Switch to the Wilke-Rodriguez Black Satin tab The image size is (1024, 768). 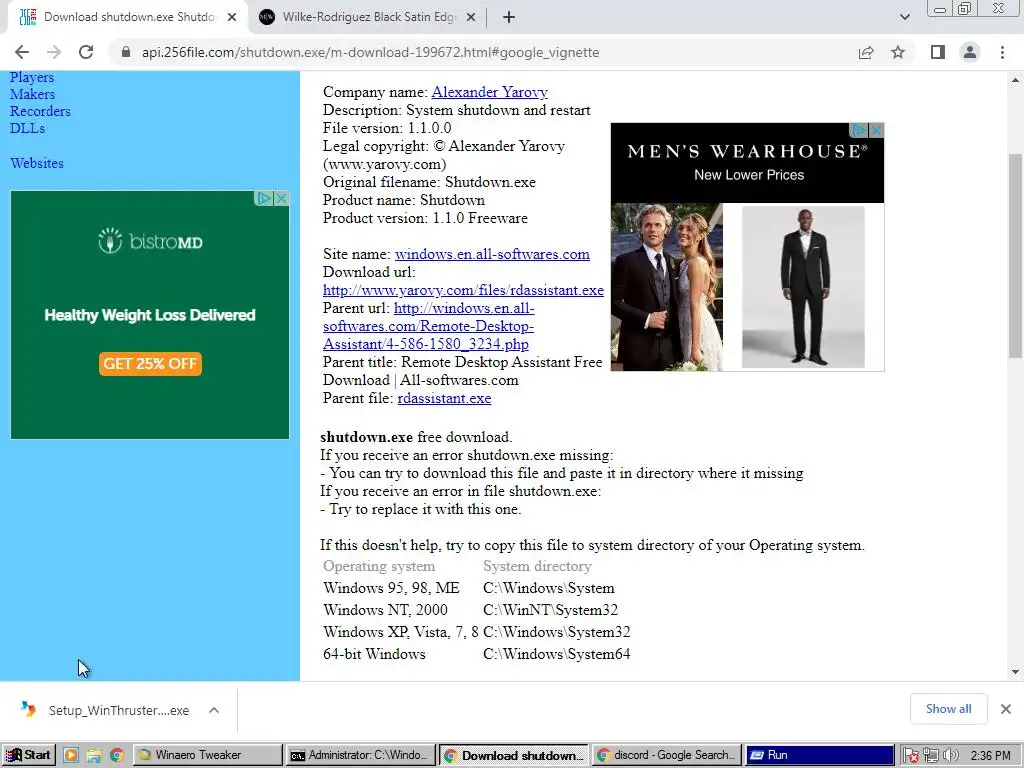click(368, 18)
